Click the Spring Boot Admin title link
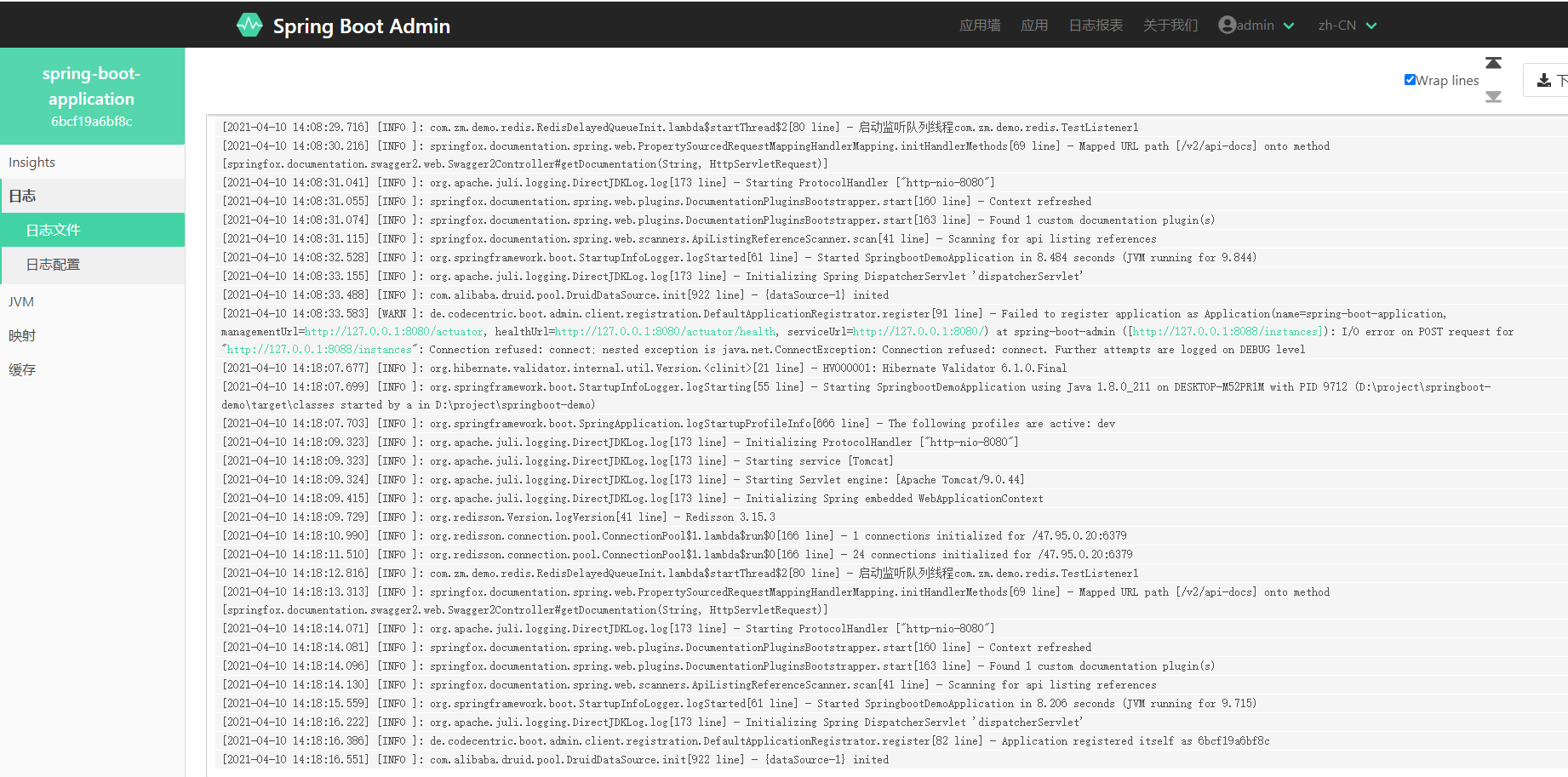The image size is (1568, 777). coord(361,26)
